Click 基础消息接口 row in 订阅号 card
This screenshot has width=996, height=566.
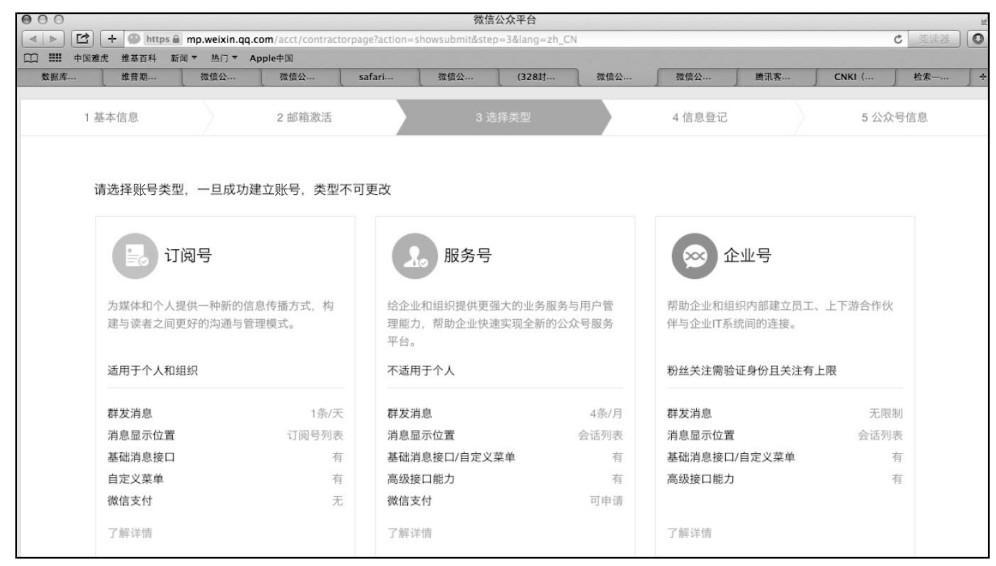225,457
